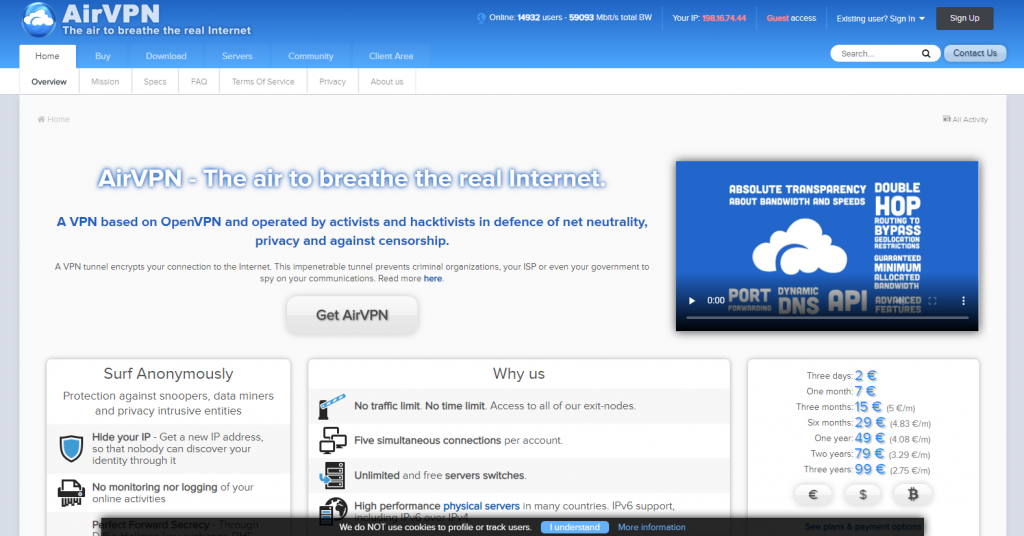Open the Community tab
1024x536 pixels.
pos(311,56)
